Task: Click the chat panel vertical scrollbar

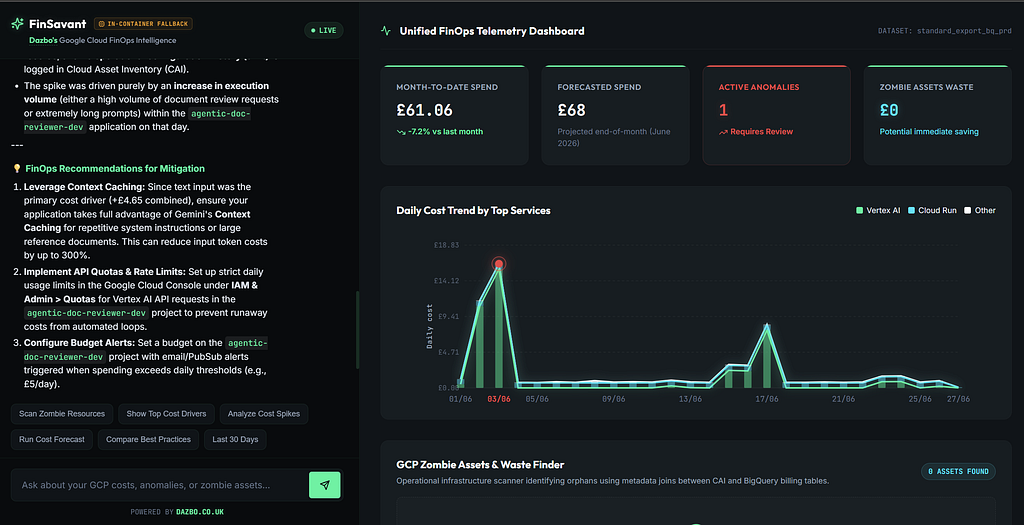Action: pos(357,330)
